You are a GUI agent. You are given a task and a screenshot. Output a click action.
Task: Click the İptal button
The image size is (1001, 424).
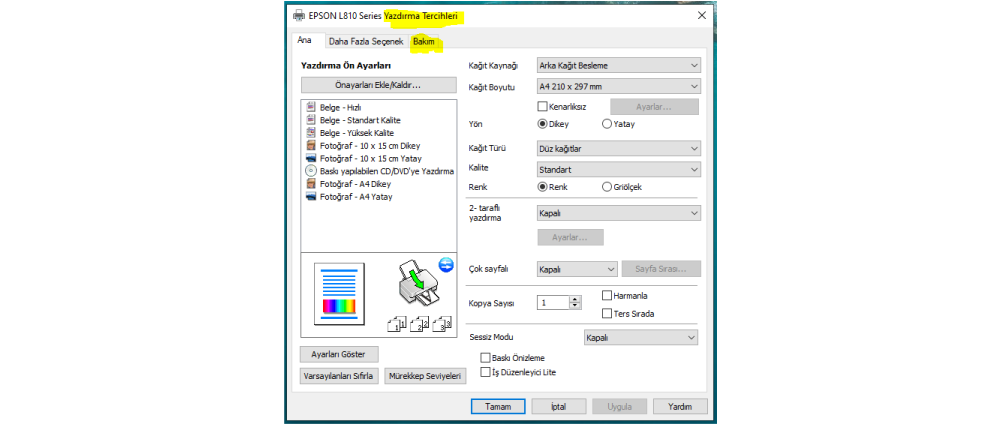(559, 406)
